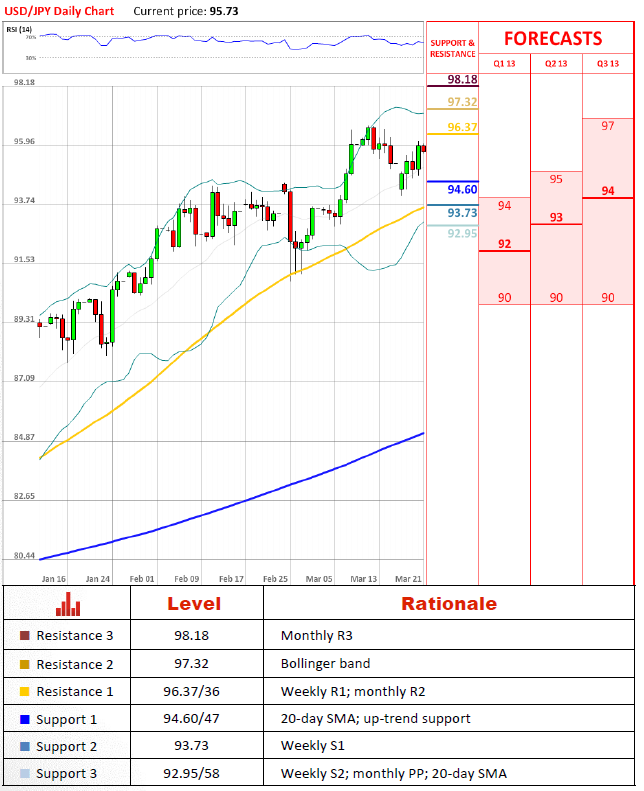
Task: Click the Support 3 light blue swatch
Action: click(25, 773)
